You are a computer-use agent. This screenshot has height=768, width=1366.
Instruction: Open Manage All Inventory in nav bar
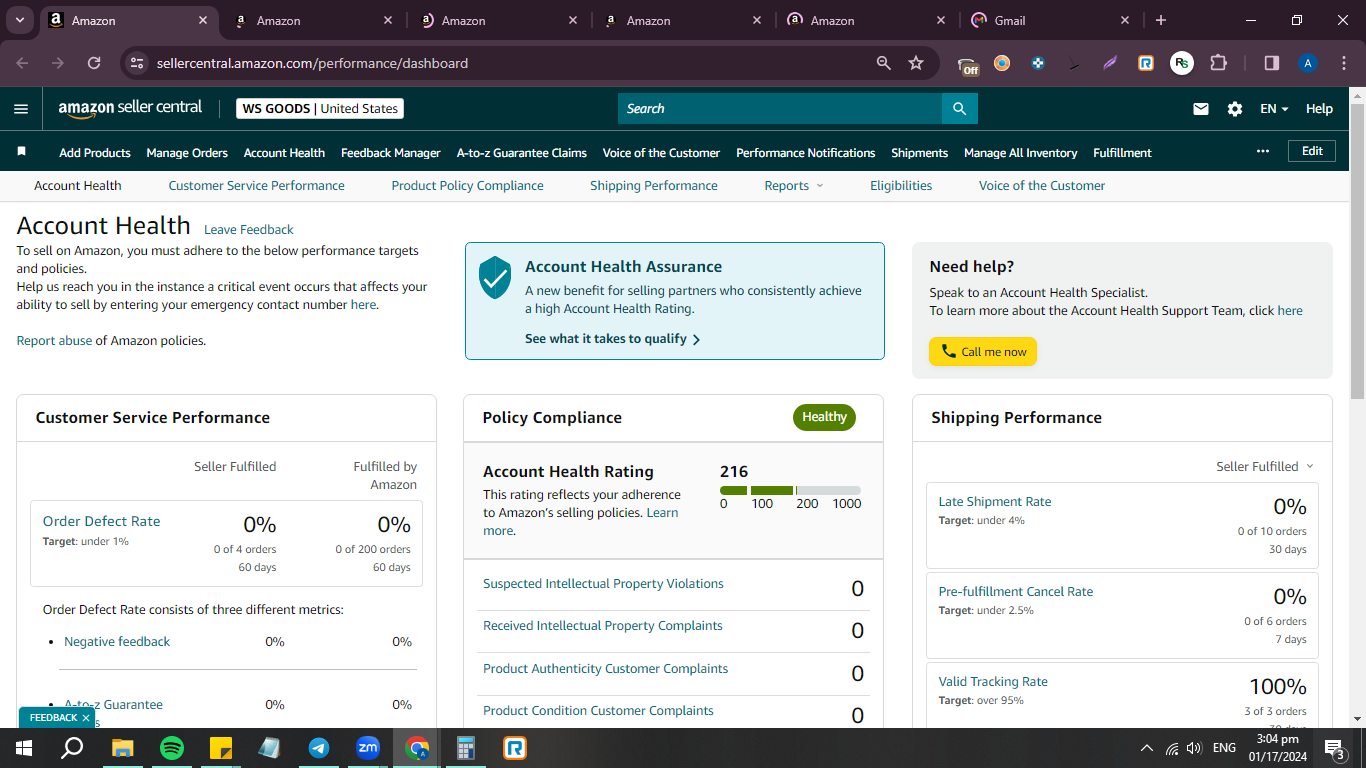1021,153
